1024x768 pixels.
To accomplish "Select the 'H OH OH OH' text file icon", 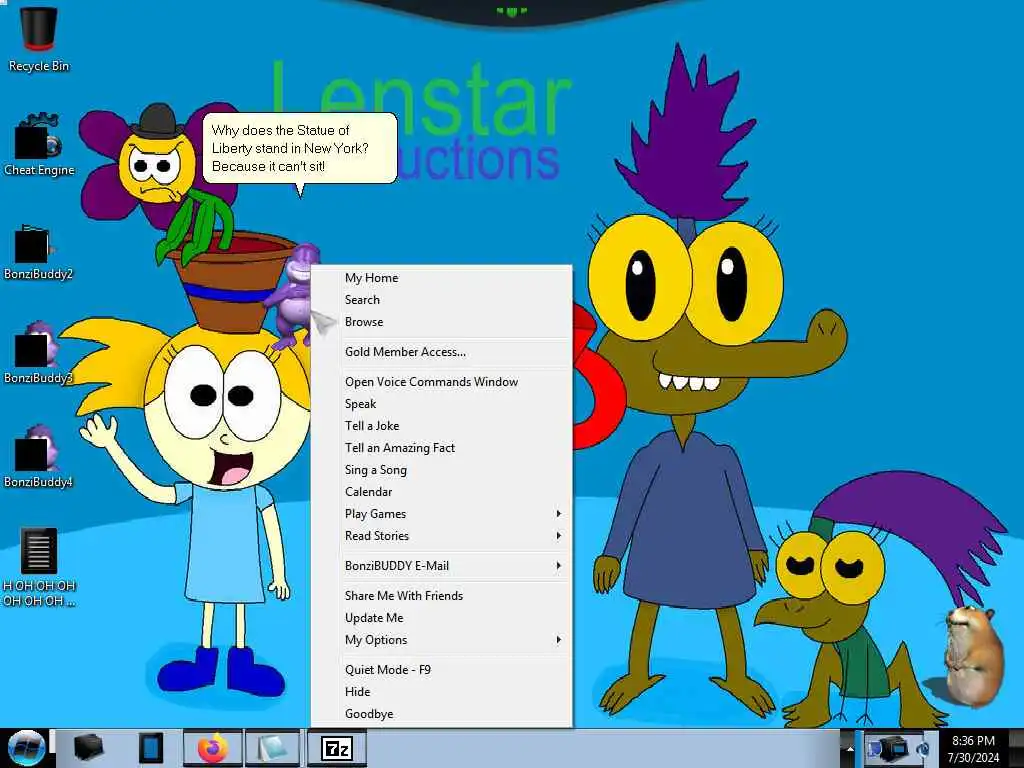I will point(39,567).
